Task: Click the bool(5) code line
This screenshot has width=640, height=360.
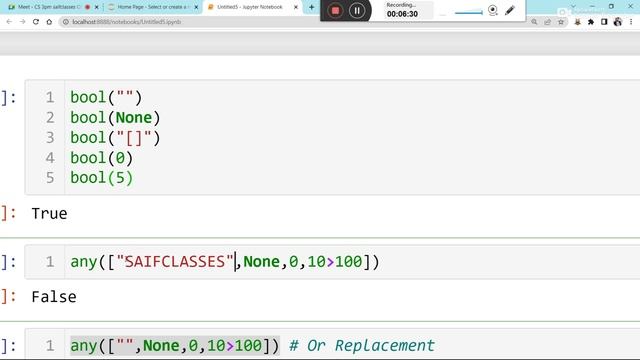Action: point(102,178)
